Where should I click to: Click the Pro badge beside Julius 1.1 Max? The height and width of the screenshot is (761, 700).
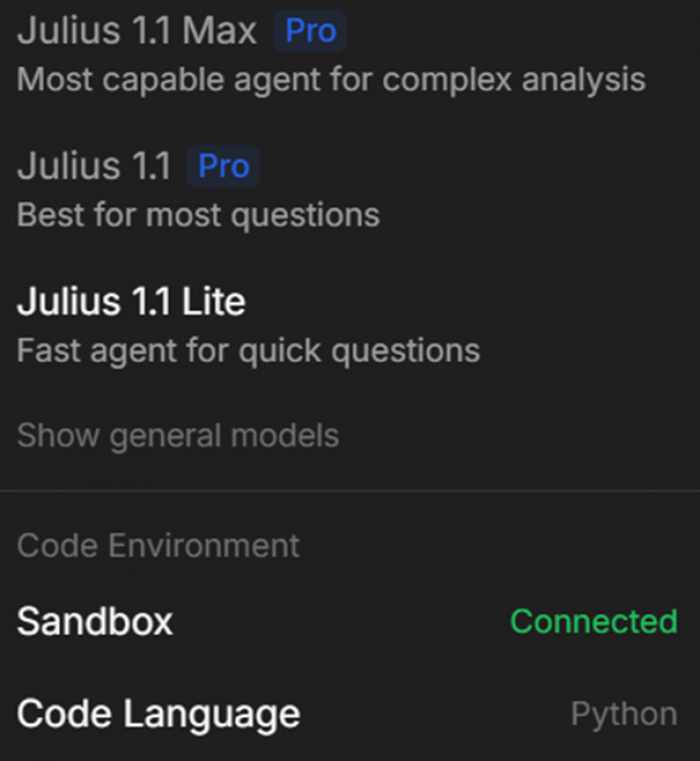(310, 31)
